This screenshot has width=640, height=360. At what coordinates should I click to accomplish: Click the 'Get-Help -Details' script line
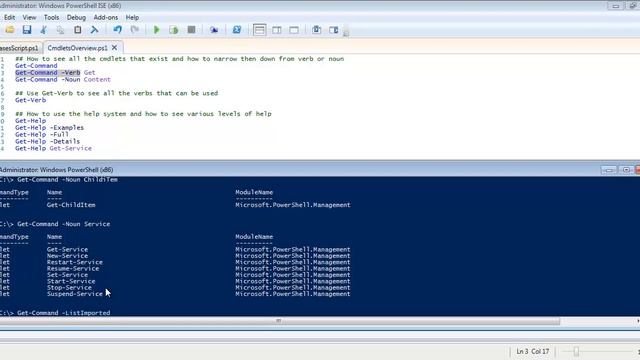pyautogui.click(x=47, y=141)
